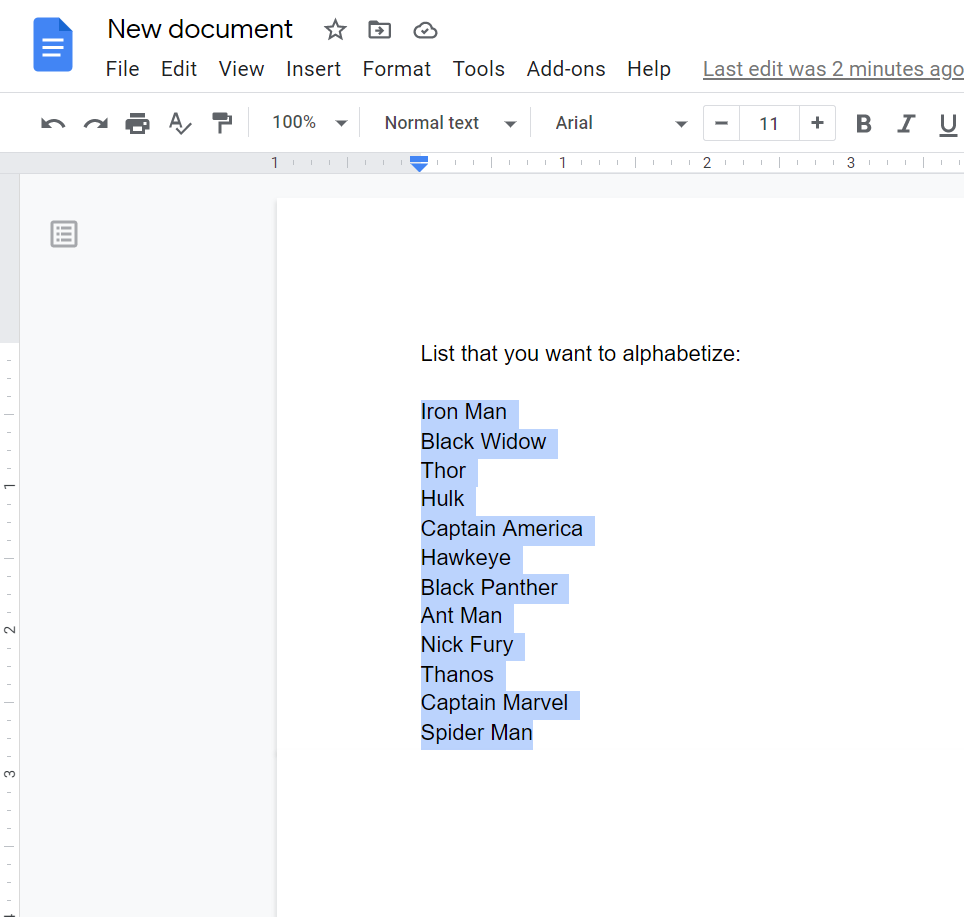Decrease the font size
The height and width of the screenshot is (917, 964).
coord(721,124)
